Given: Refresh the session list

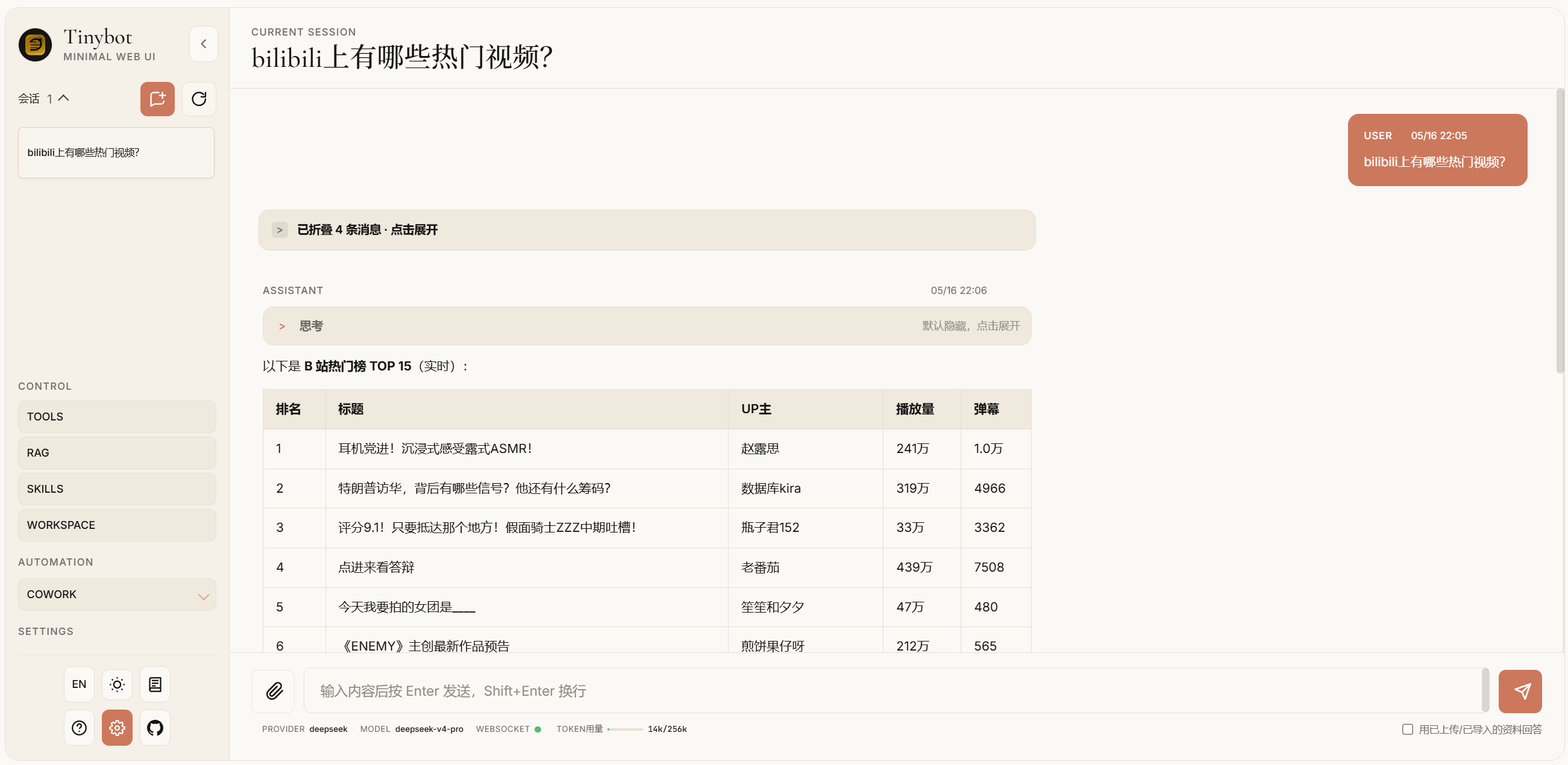Looking at the screenshot, I should coord(199,99).
